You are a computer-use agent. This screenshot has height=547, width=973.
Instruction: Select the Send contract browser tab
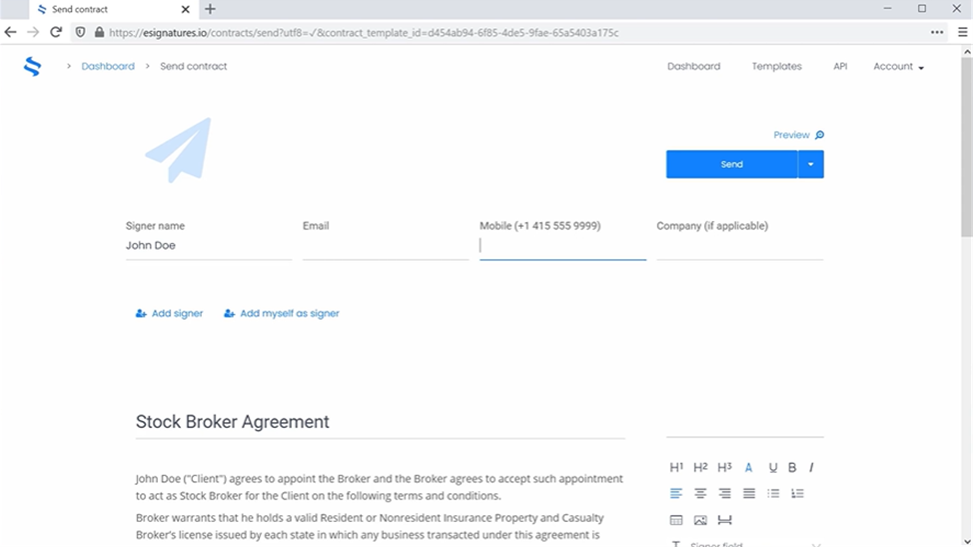[x=114, y=9]
